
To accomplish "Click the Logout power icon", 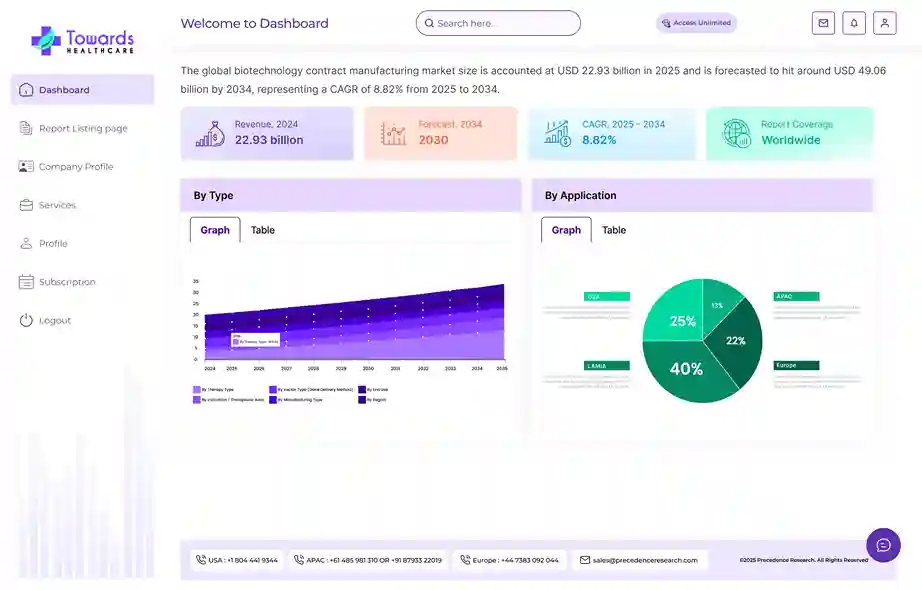I will [26, 320].
